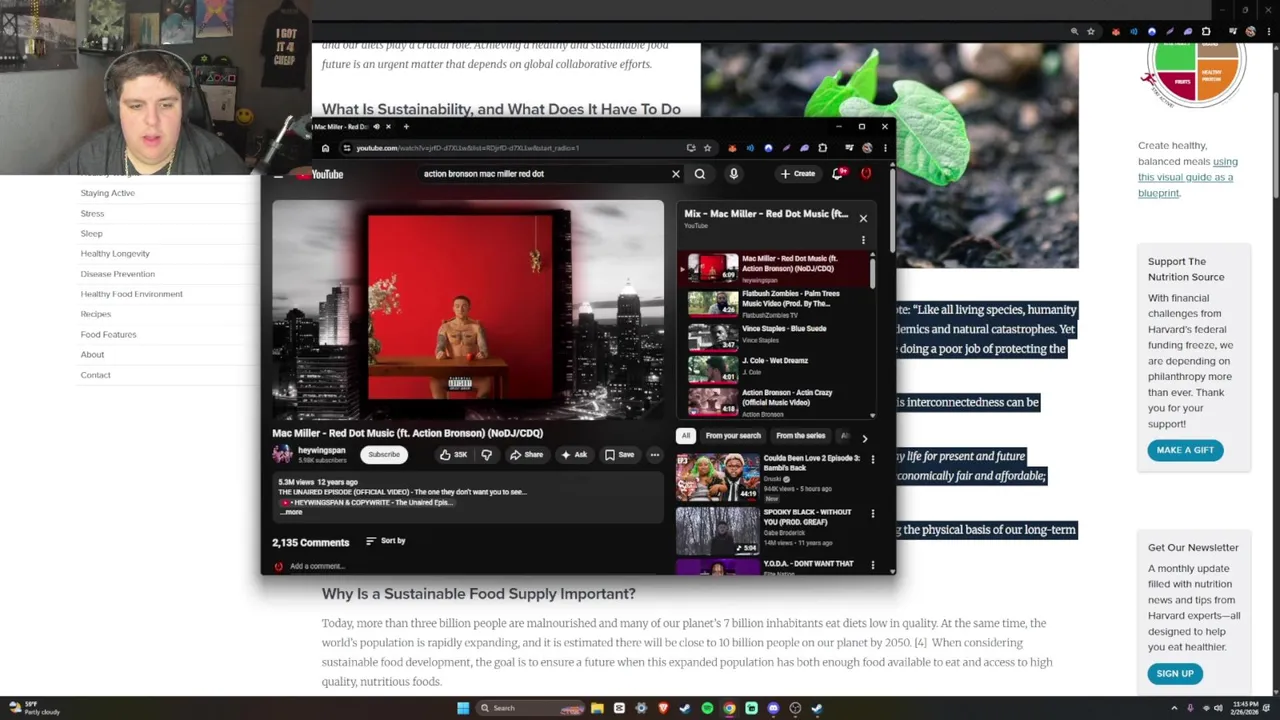Image resolution: width=1280 pixels, height=720 pixels.
Task: Click the browser home icon
Action: click(325, 148)
